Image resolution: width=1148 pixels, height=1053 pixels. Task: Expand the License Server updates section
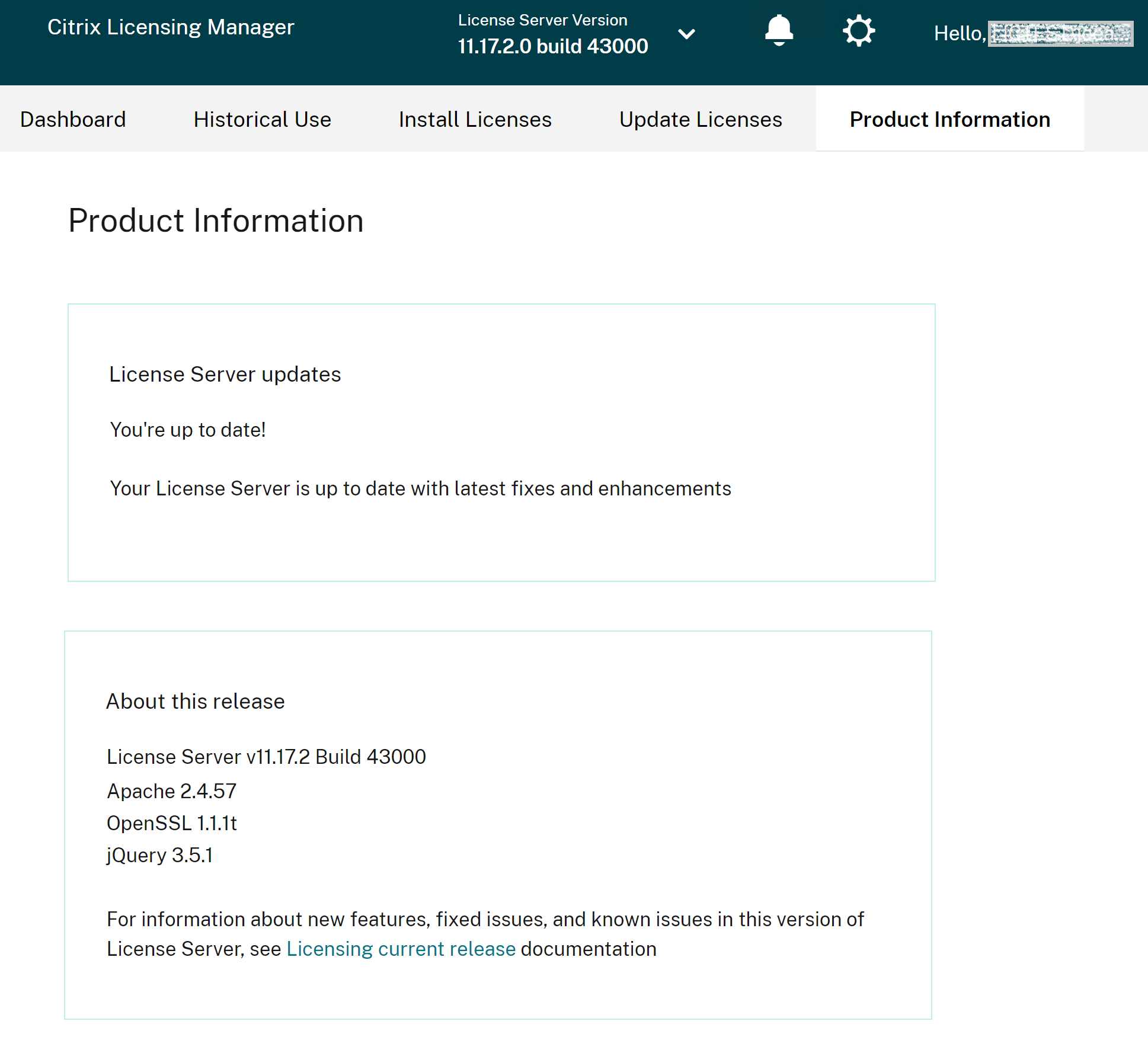tap(225, 373)
